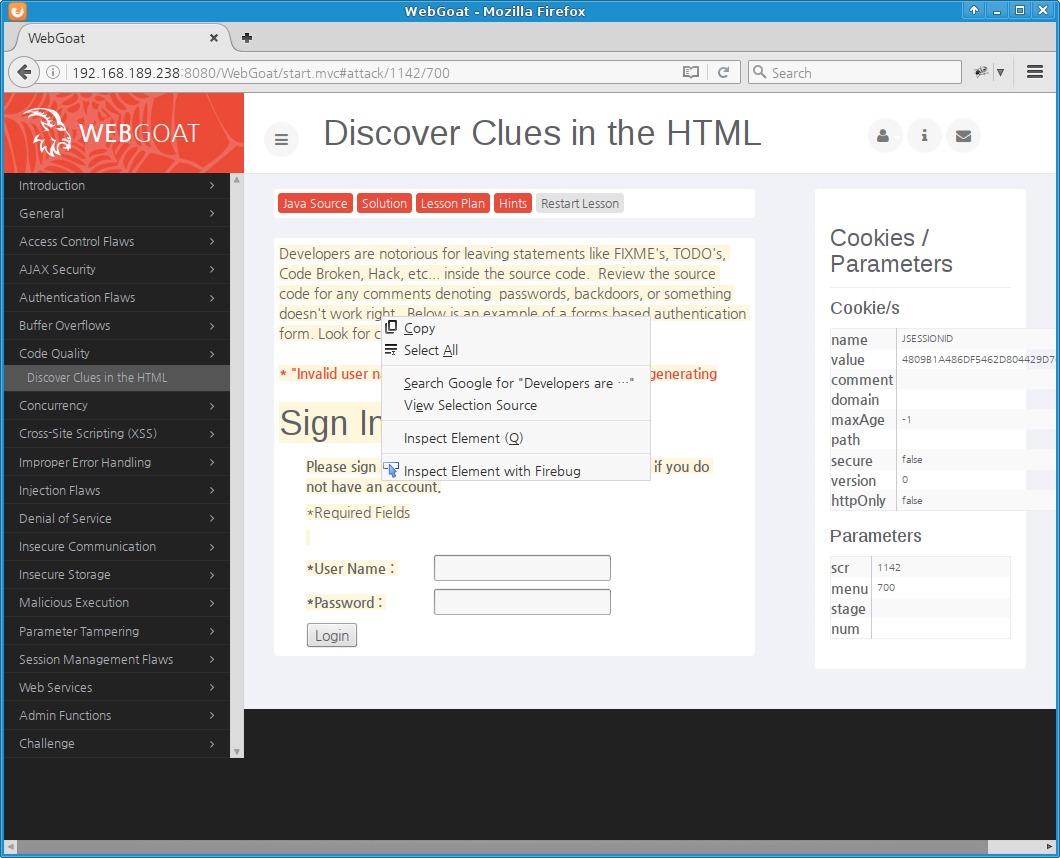Screen dimensions: 1060x858
Task: Click the mail envelope icon
Action: click(x=963, y=135)
